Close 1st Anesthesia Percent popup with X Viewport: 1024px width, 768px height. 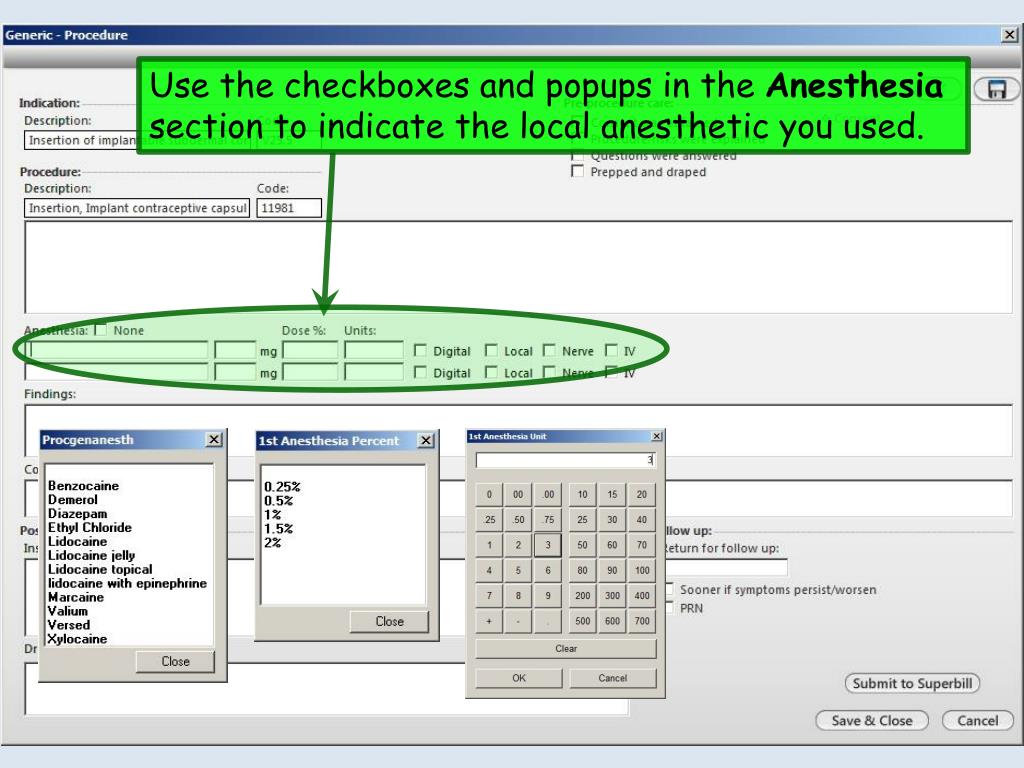point(425,440)
